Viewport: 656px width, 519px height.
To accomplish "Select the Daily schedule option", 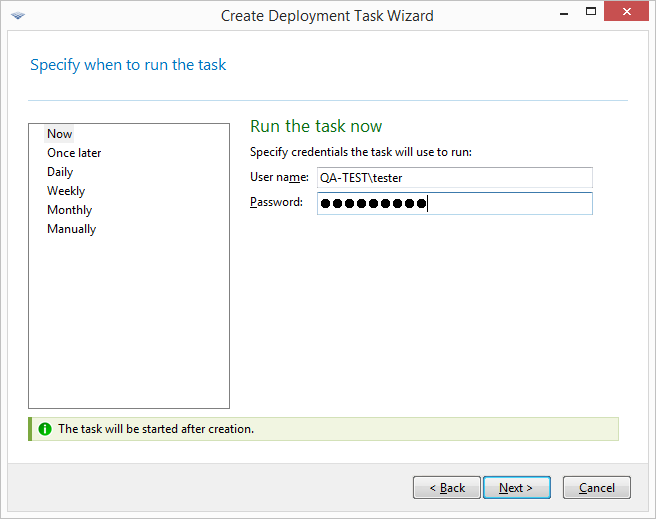I will tap(60, 172).
